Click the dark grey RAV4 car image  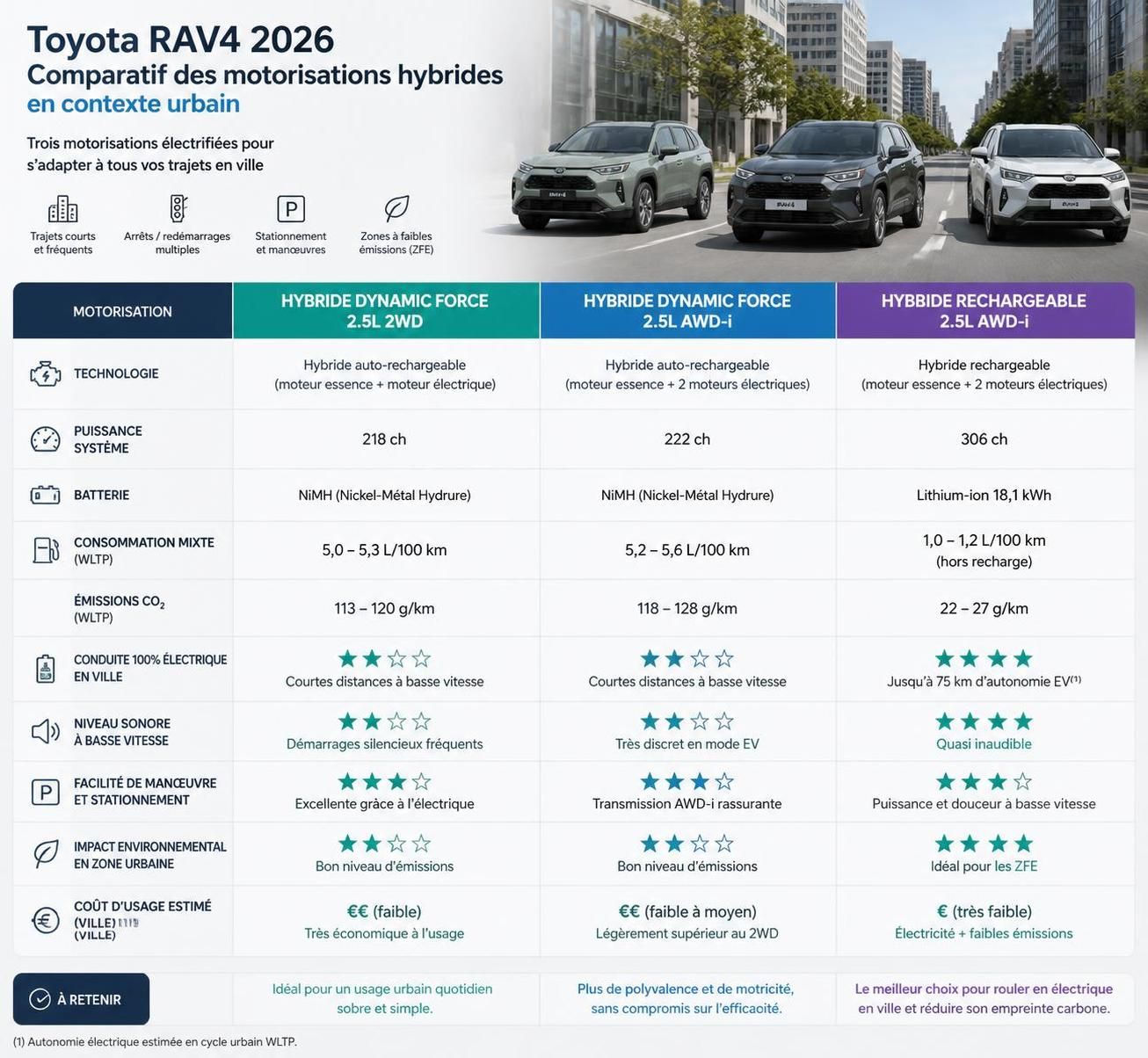[x=825, y=183]
